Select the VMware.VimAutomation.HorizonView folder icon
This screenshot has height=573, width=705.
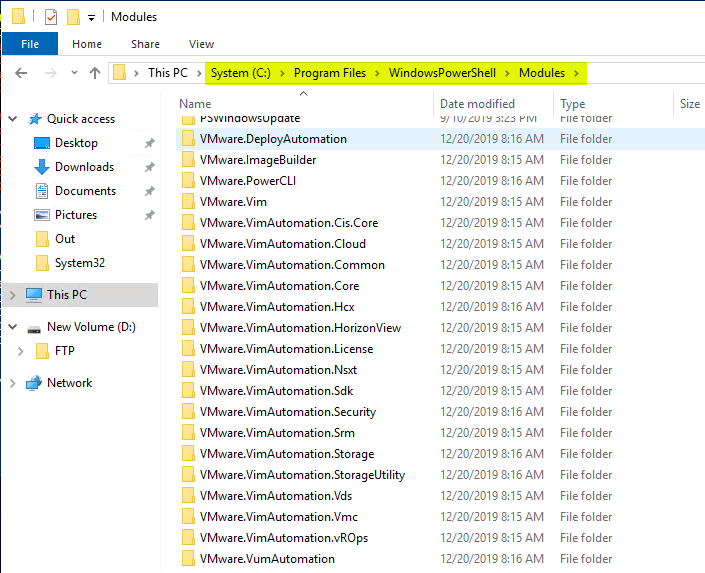[x=188, y=327]
